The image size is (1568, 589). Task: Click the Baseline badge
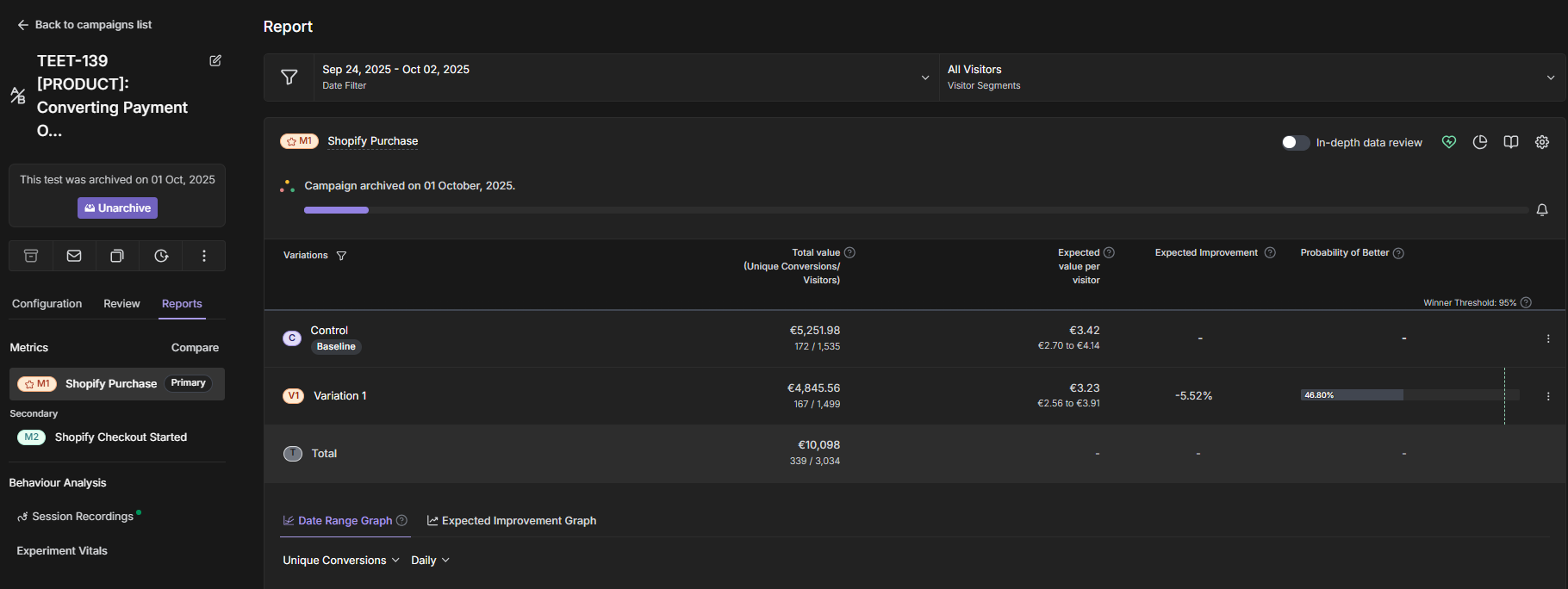[x=336, y=347]
